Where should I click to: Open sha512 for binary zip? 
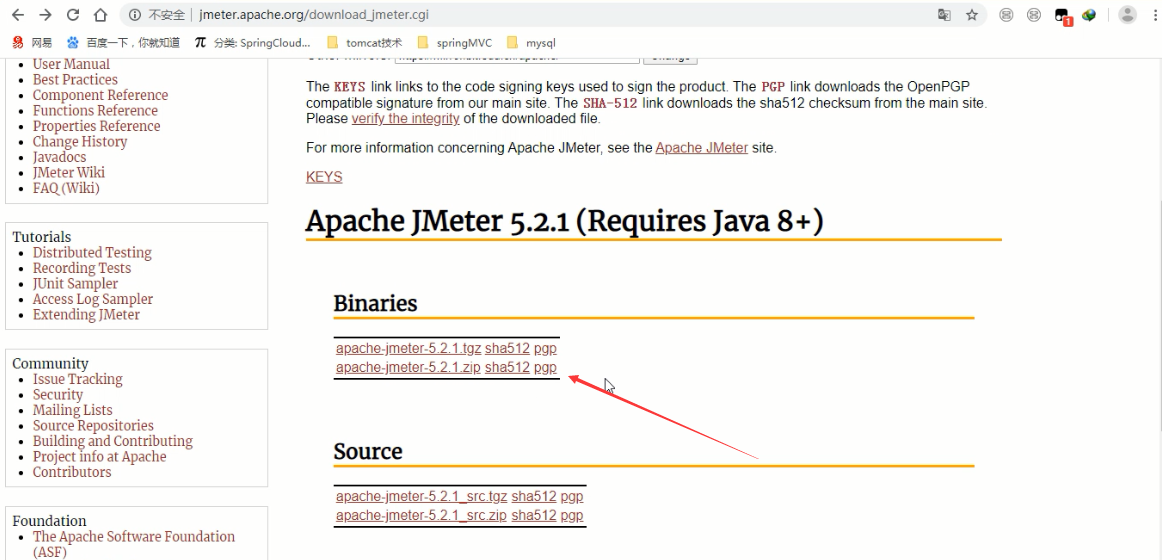coord(507,367)
